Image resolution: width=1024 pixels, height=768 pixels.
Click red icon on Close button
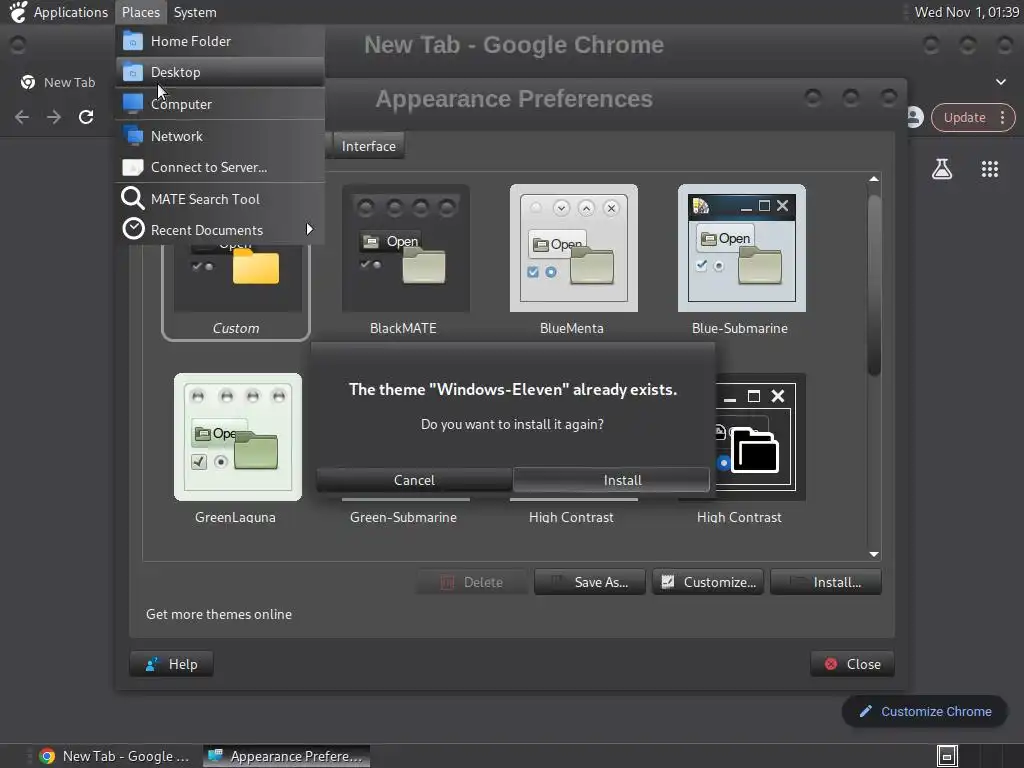(x=831, y=664)
